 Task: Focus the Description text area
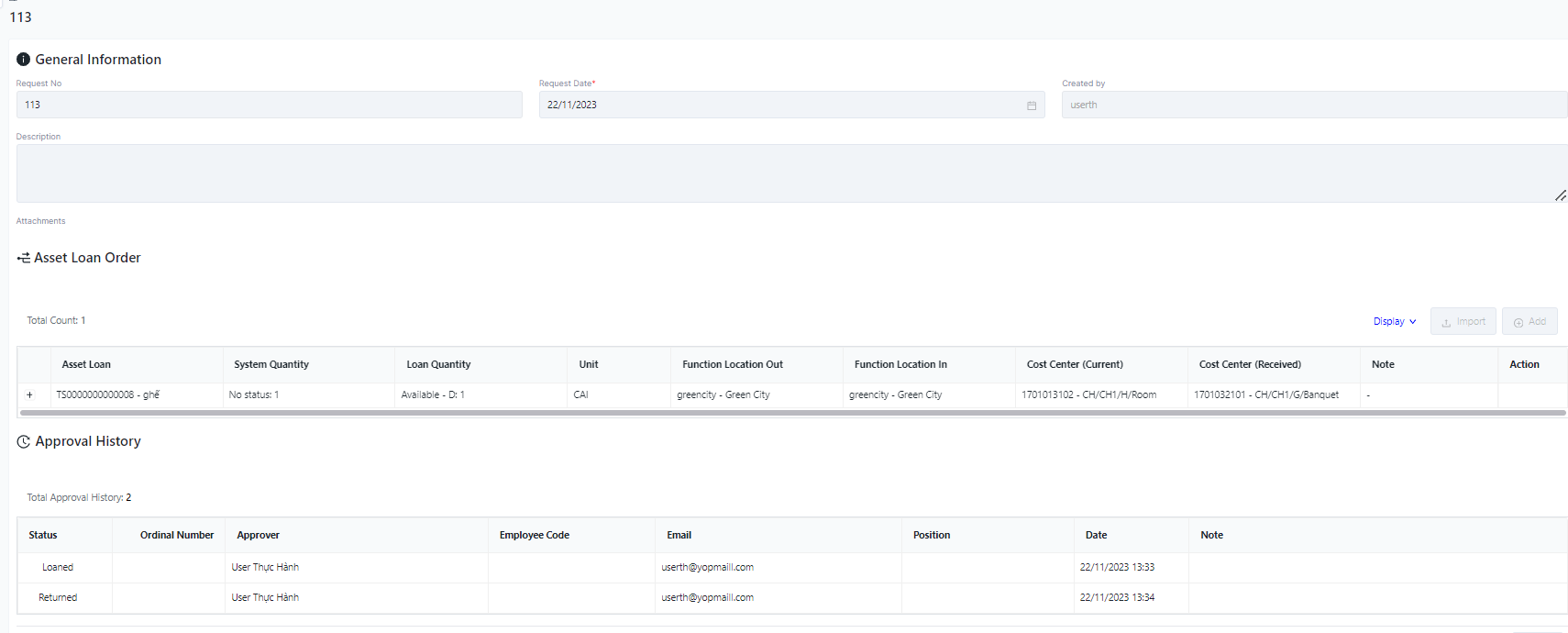[x=789, y=173]
